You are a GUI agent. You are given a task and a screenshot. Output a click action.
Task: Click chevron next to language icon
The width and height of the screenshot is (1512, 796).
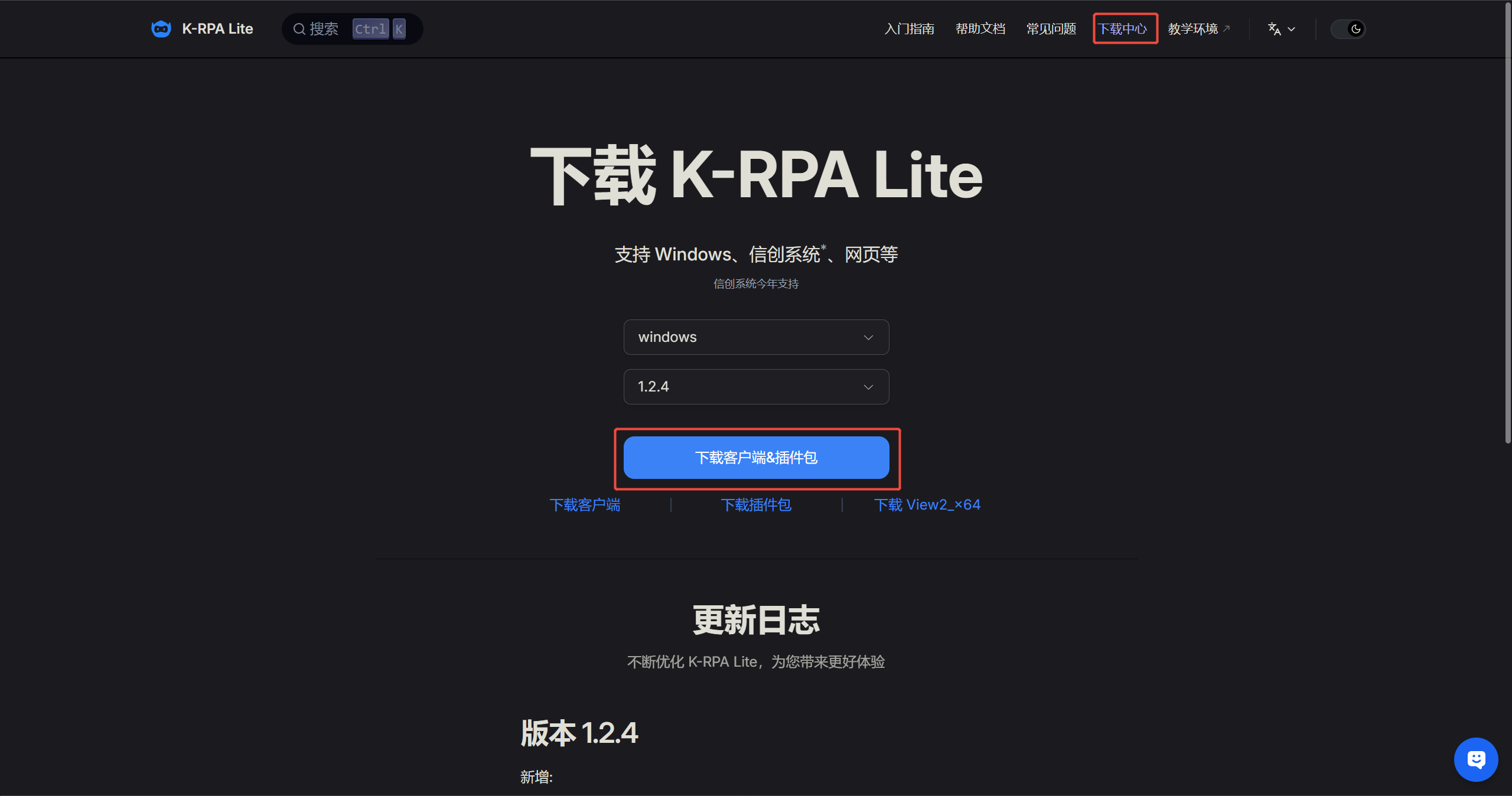click(x=1292, y=29)
